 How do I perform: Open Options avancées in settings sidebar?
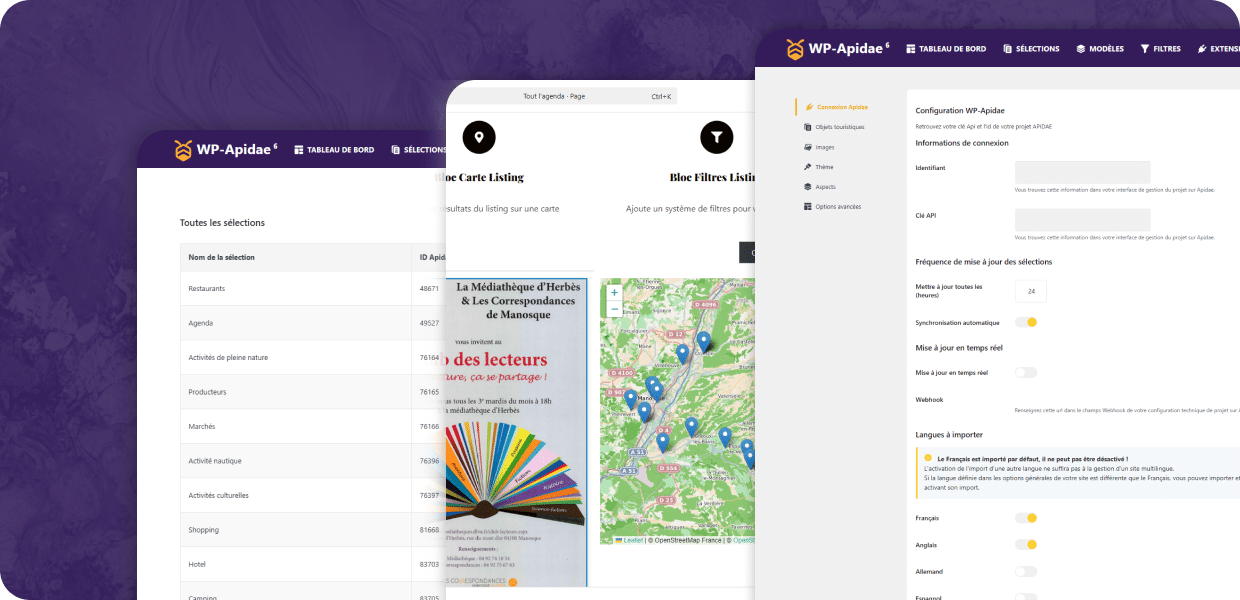(x=838, y=207)
